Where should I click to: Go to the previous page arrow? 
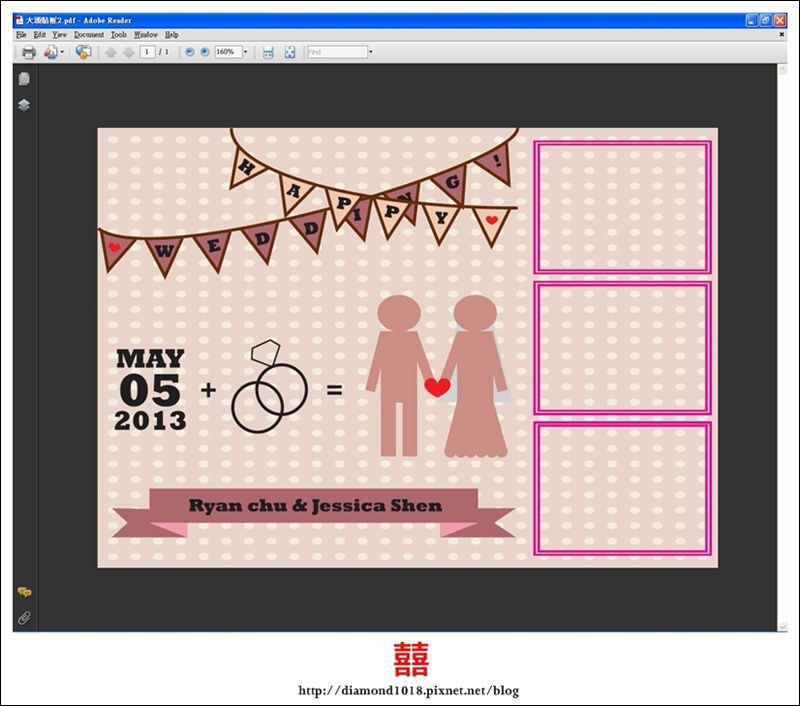(110, 52)
